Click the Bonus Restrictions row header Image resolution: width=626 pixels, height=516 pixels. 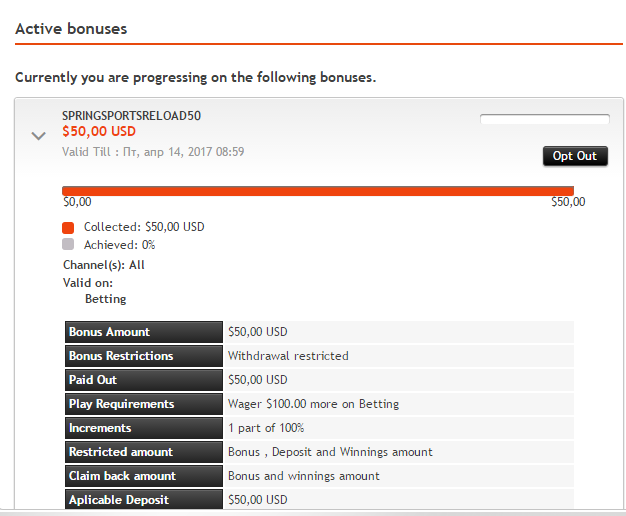144,356
